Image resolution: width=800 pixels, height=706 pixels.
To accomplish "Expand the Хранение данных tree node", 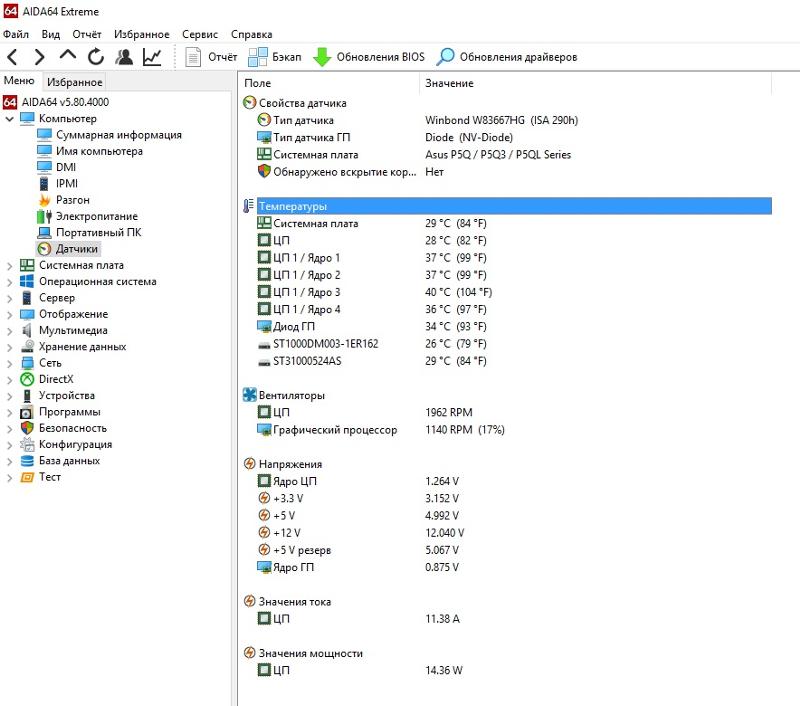I will [x=9, y=347].
